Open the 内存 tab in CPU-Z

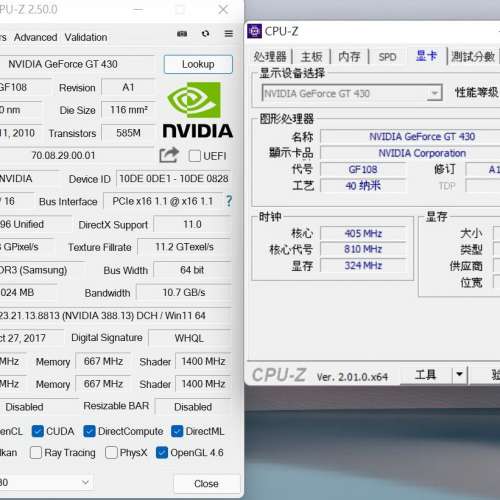point(349,56)
